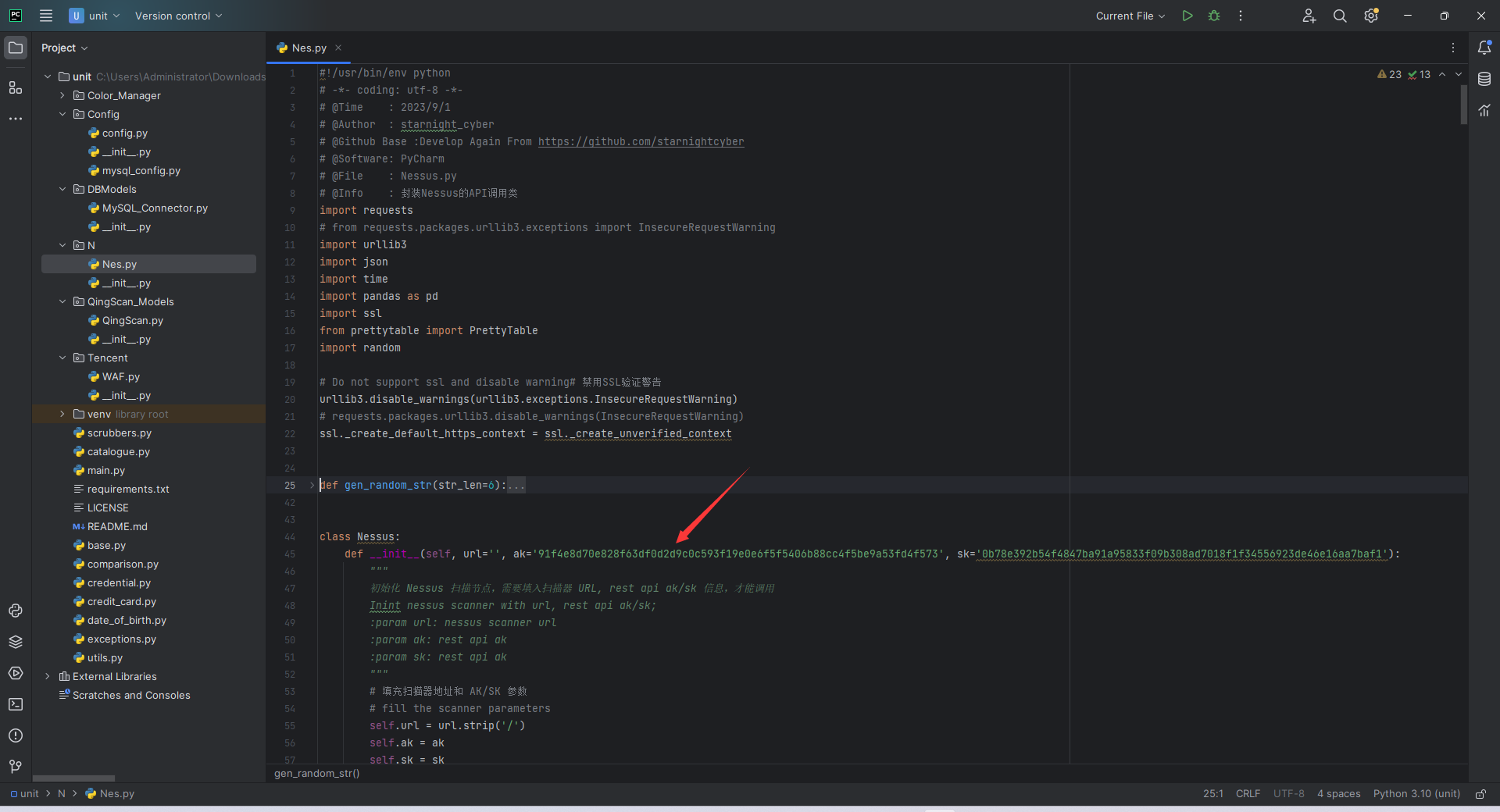The height and width of the screenshot is (812, 1500).
Task: Click the 25:1 line column indicator
Action: [1213, 794]
